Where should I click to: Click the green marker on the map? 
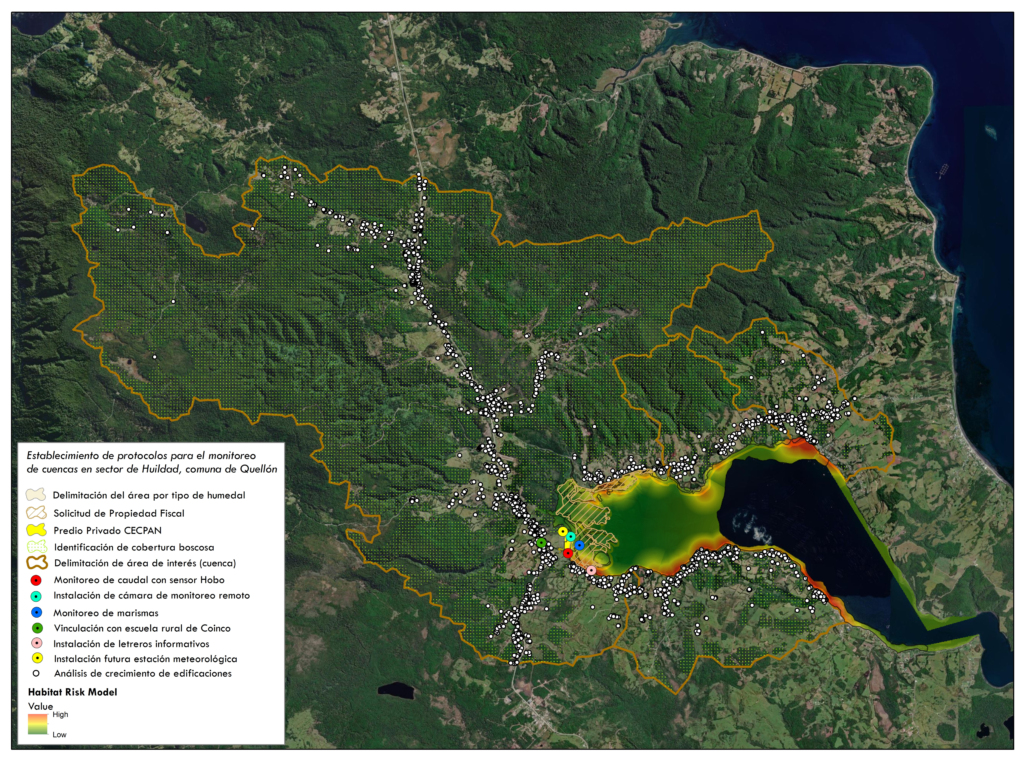(x=541, y=543)
